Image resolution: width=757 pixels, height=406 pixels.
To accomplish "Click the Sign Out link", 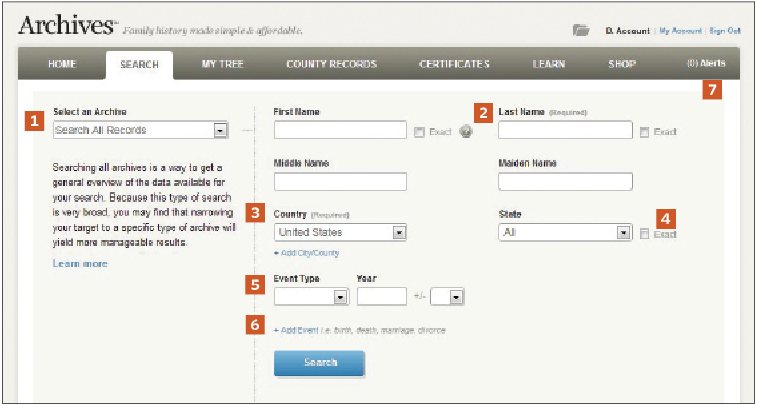I will [725, 30].
